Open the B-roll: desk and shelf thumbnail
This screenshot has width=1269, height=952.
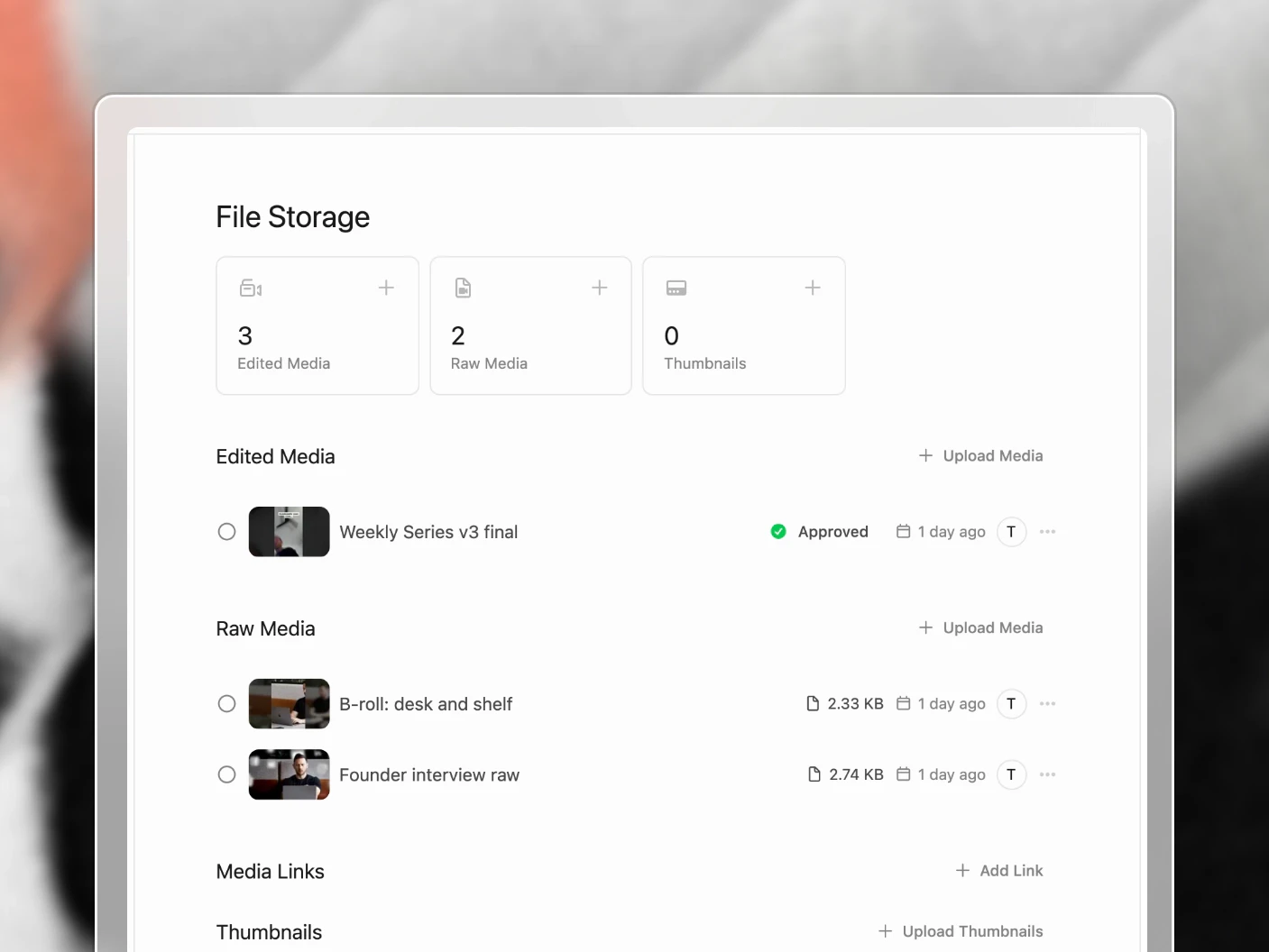pos(289,704)
